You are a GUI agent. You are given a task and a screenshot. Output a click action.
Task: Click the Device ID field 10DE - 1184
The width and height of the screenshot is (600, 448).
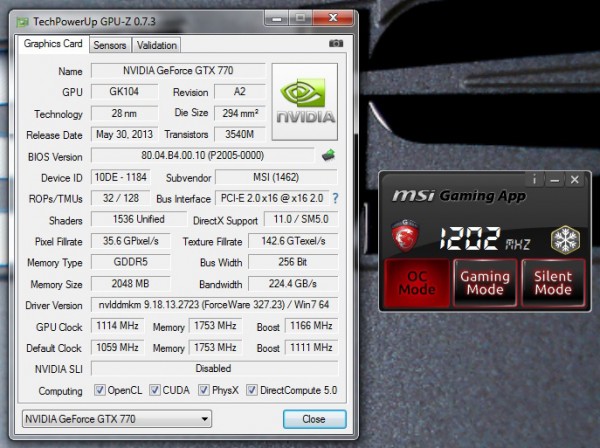[121, 177]
